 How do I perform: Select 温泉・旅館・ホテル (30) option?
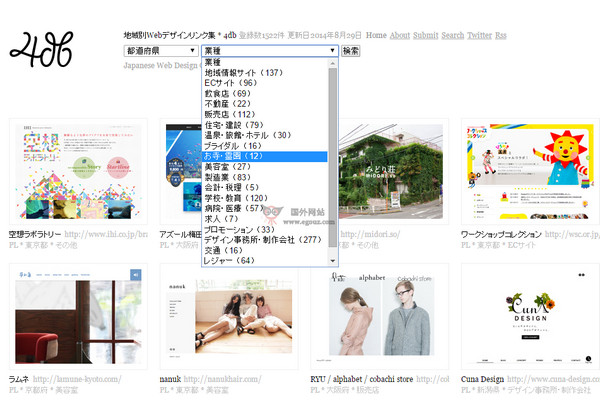tap(264, 135)
